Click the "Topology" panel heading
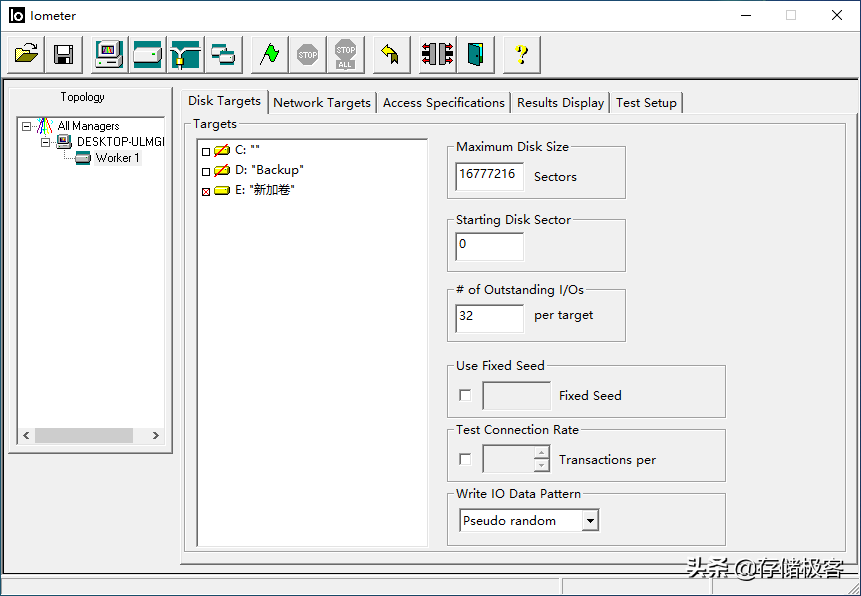 pos(82,97)
